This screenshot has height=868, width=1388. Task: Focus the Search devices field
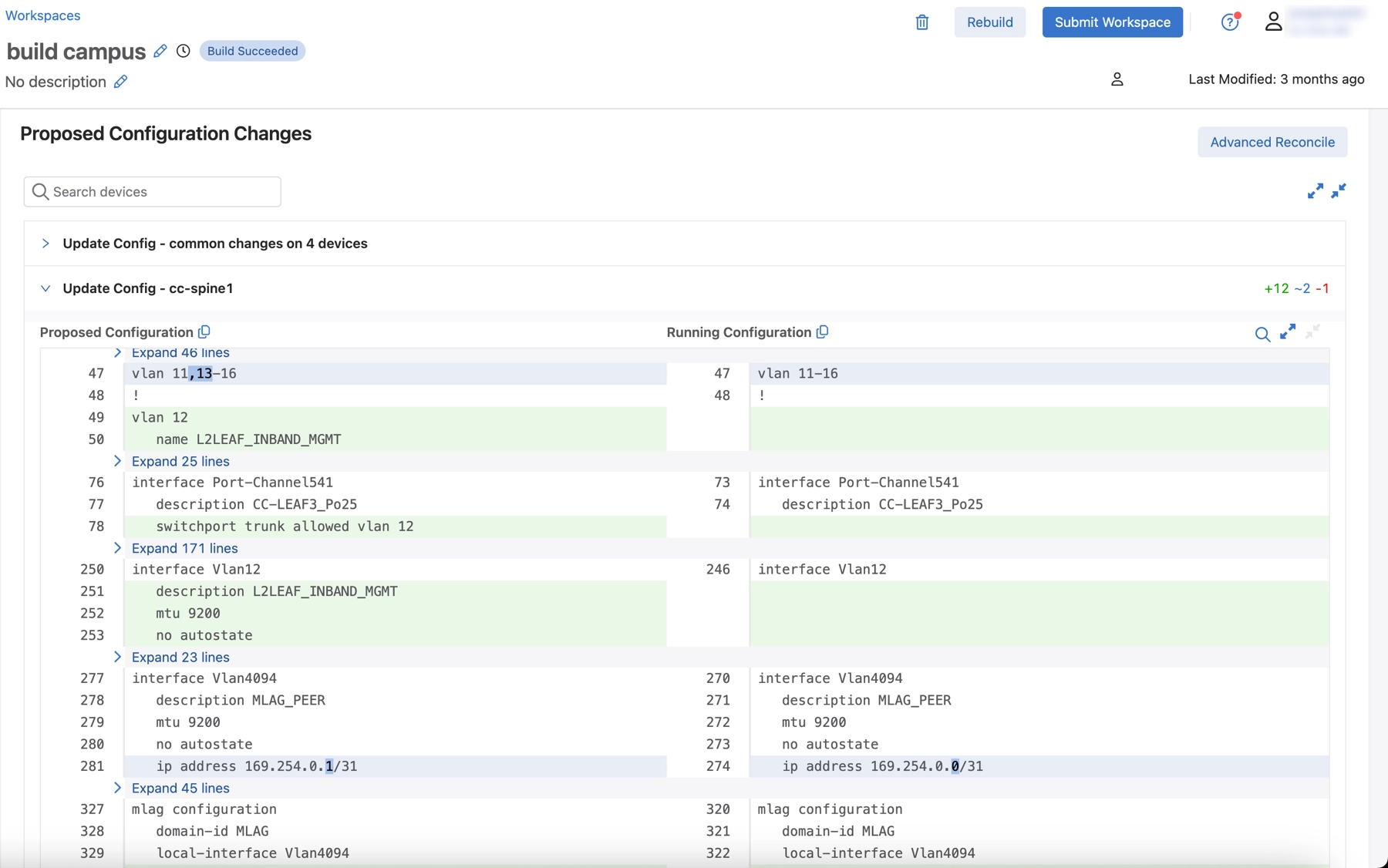(153, 192)
